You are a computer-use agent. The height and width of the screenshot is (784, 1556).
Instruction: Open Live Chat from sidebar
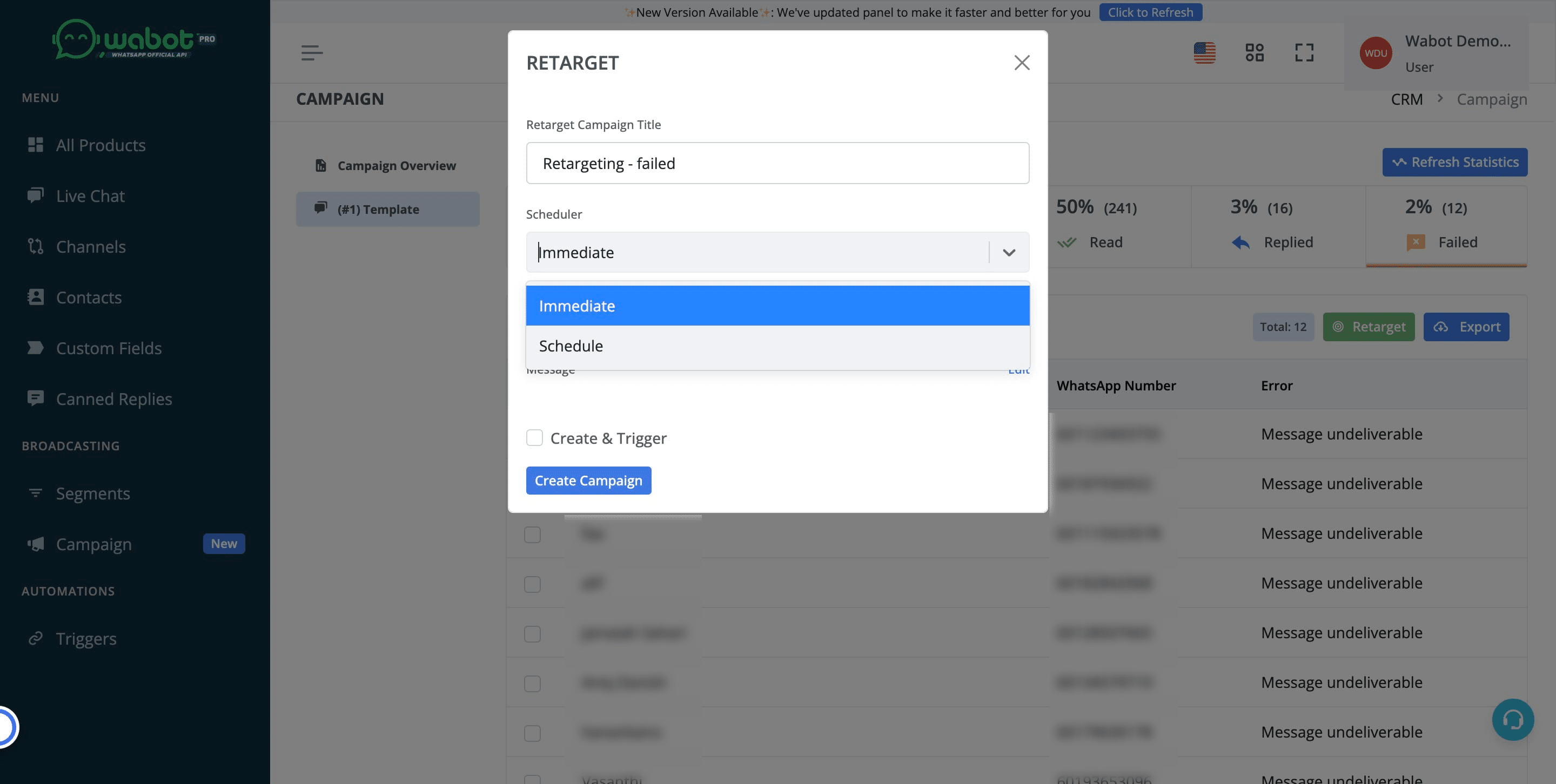pyautogui.click(x=90, y=195)
